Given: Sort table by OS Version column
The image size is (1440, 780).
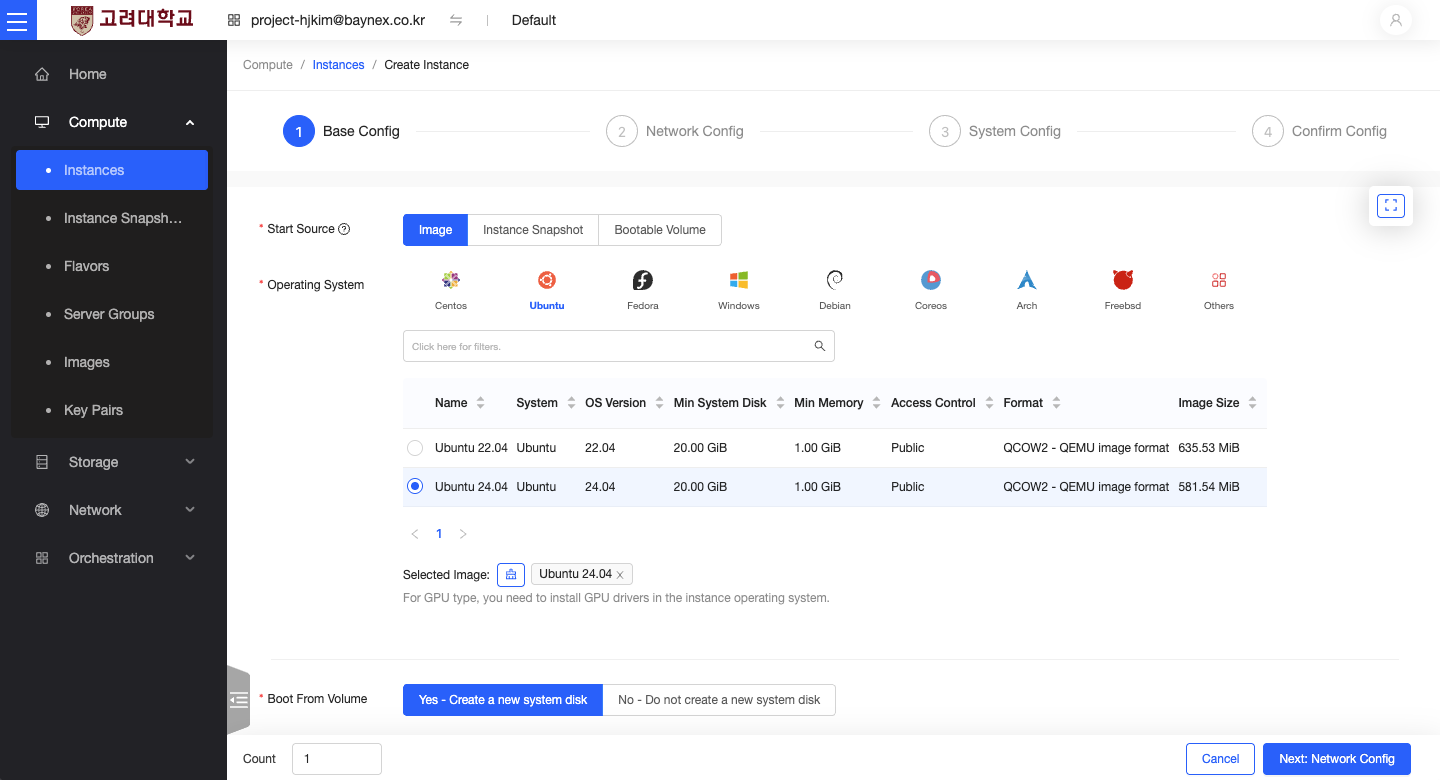Looking at the screenshot, I should coord(660,403).
